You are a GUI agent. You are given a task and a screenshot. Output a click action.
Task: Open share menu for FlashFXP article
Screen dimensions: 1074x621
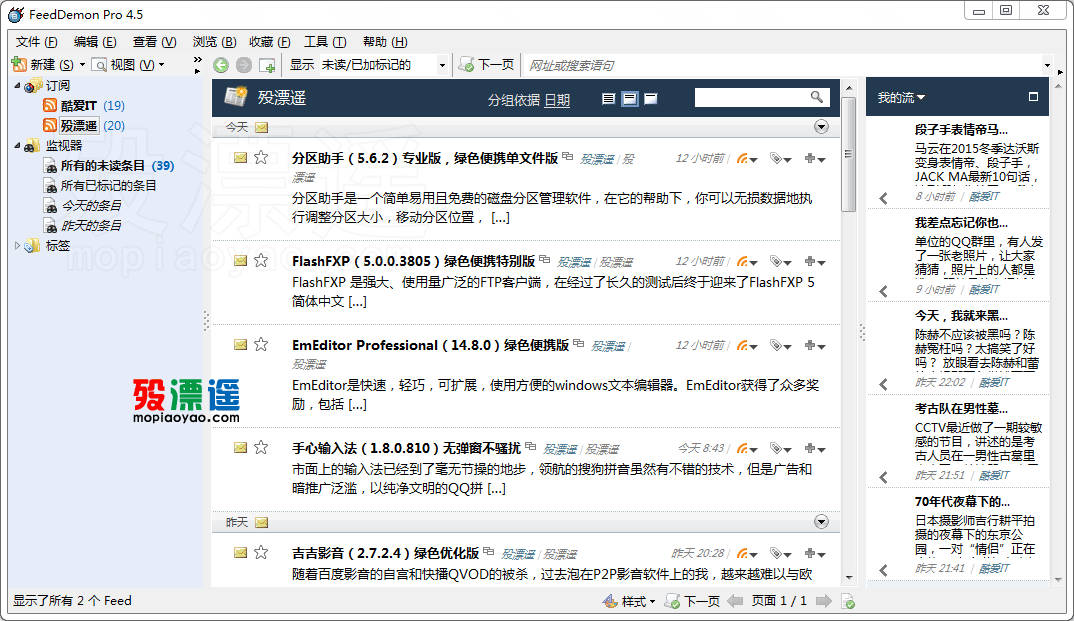[x=747, y=262]
